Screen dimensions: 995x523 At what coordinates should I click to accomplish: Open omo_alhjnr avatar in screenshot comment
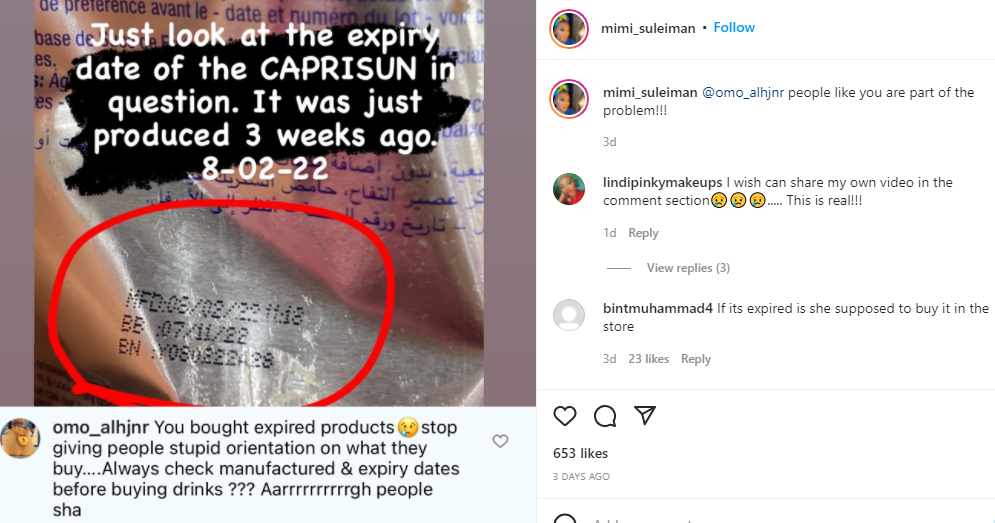[x=20, y=439]
